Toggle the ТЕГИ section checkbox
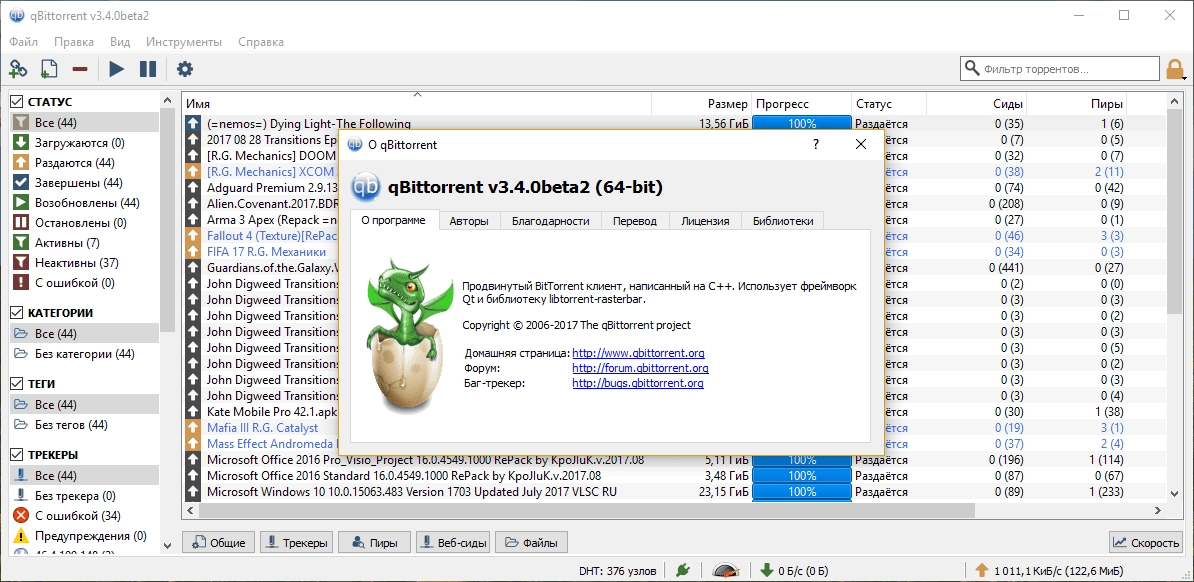 16,384
